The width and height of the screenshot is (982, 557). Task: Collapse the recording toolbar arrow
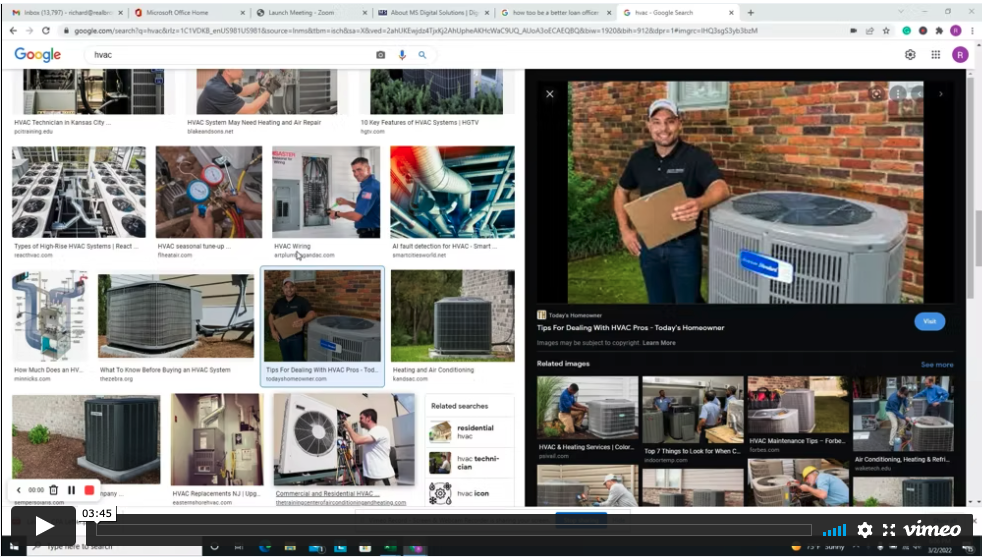18,490
